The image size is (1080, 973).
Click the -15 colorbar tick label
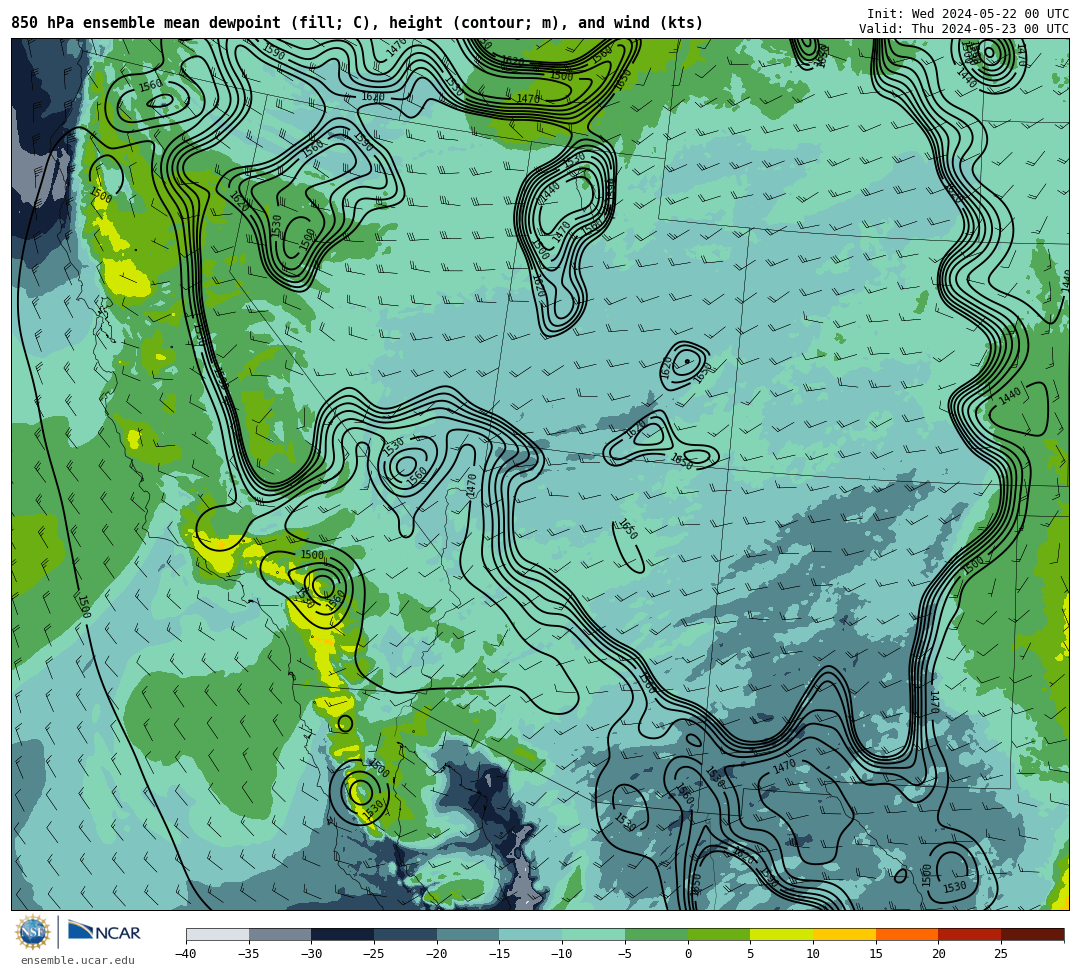coord(499,954)
